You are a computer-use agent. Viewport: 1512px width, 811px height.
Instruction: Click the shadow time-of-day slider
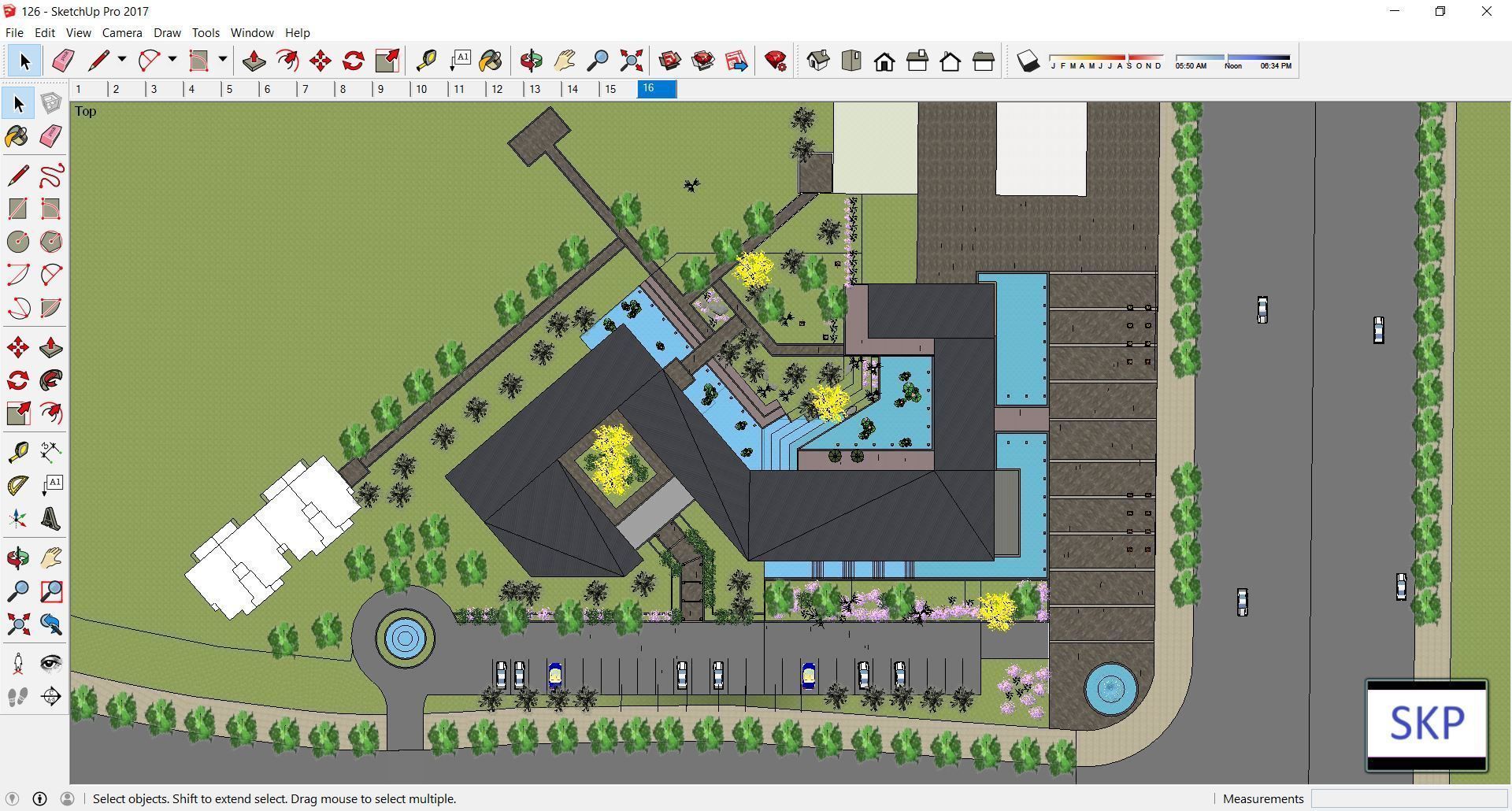1233,58
